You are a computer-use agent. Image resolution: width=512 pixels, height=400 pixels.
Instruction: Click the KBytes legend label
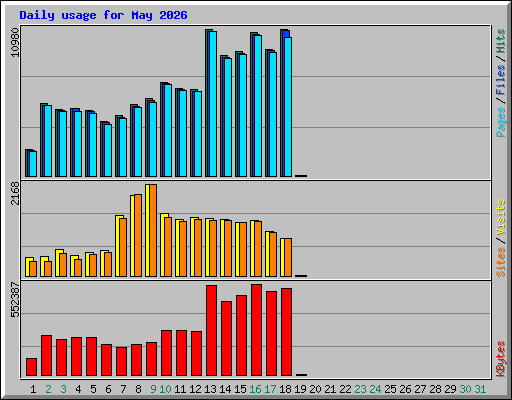(501, 359)
